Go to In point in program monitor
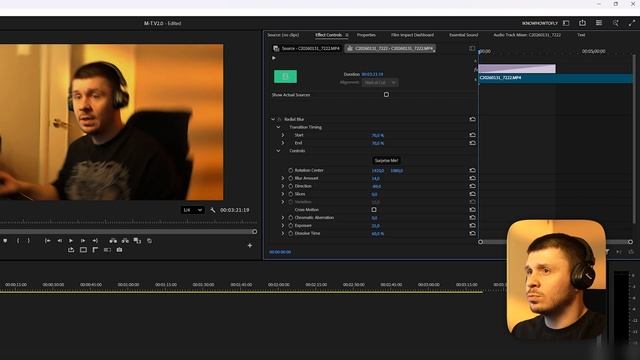The width and height of the screenshot is (640, 360). [x=47, y=241]
